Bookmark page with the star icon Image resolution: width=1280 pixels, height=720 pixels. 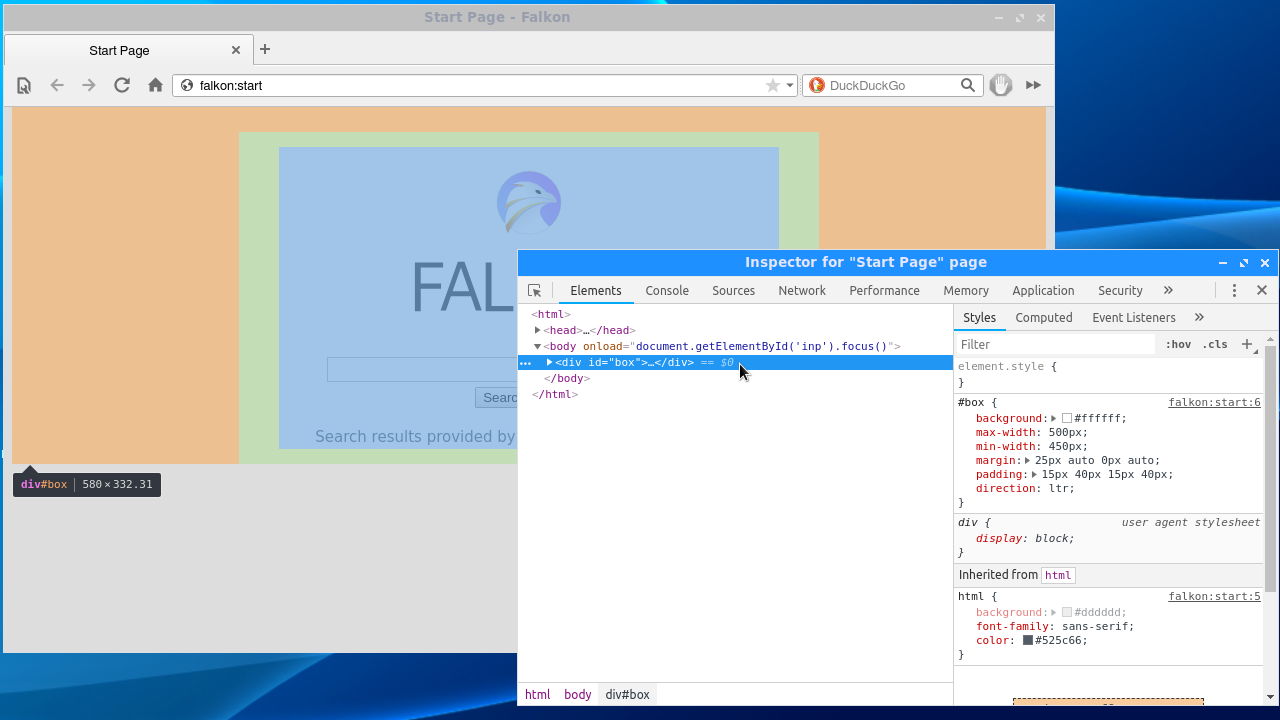click(773, 86)
